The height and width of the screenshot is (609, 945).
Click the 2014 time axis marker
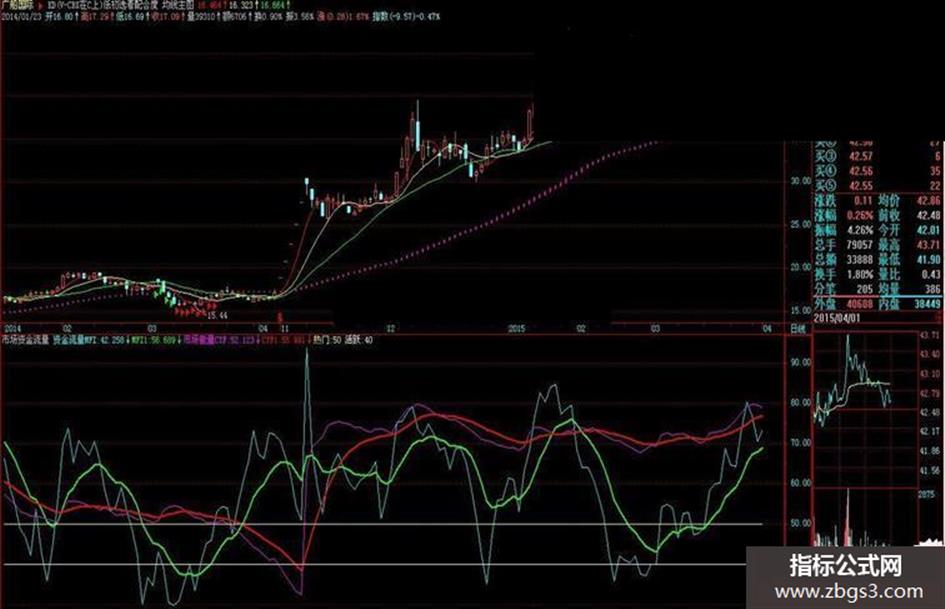click(12, 329)
